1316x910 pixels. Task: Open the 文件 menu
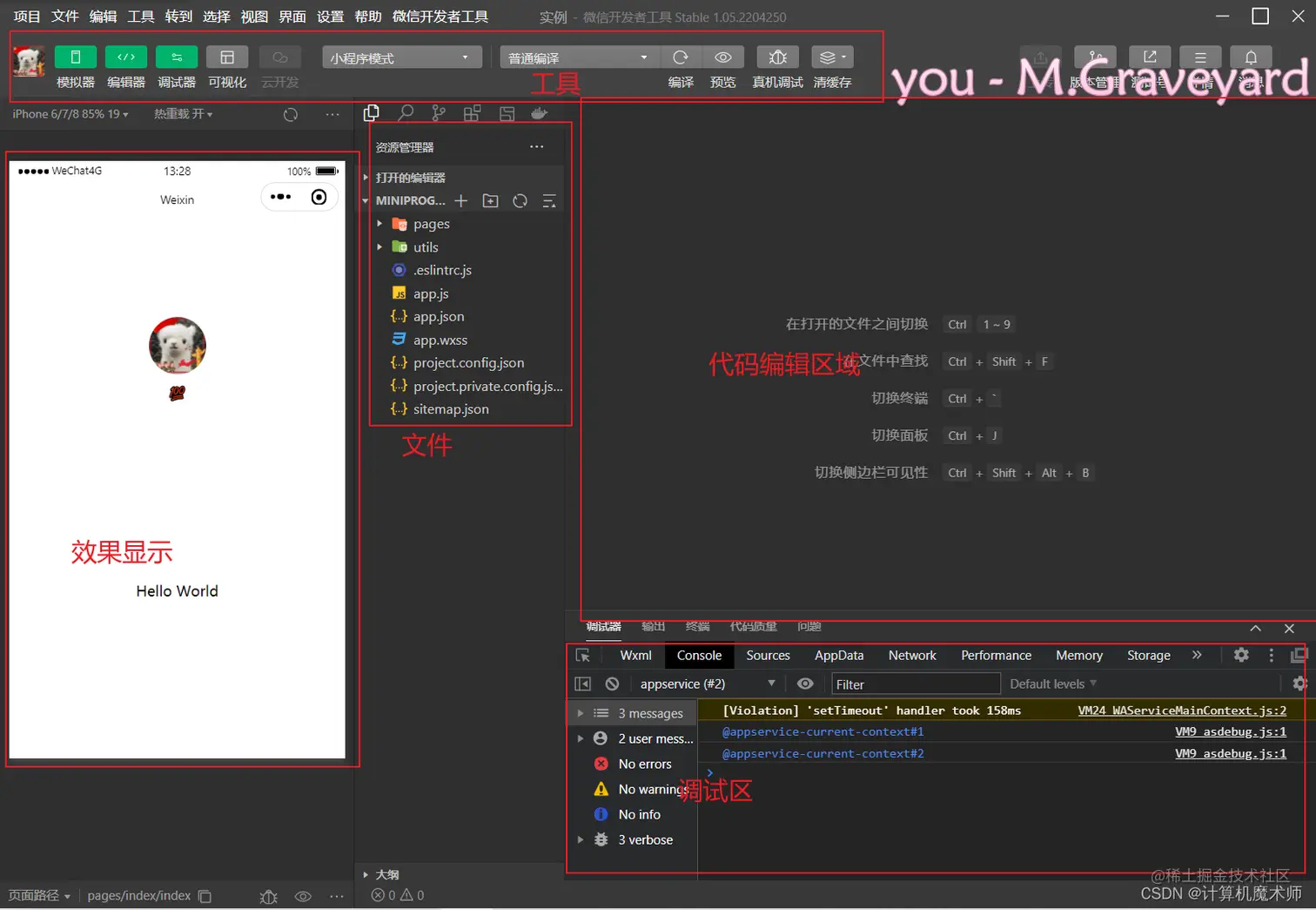(x=65, y=17)
